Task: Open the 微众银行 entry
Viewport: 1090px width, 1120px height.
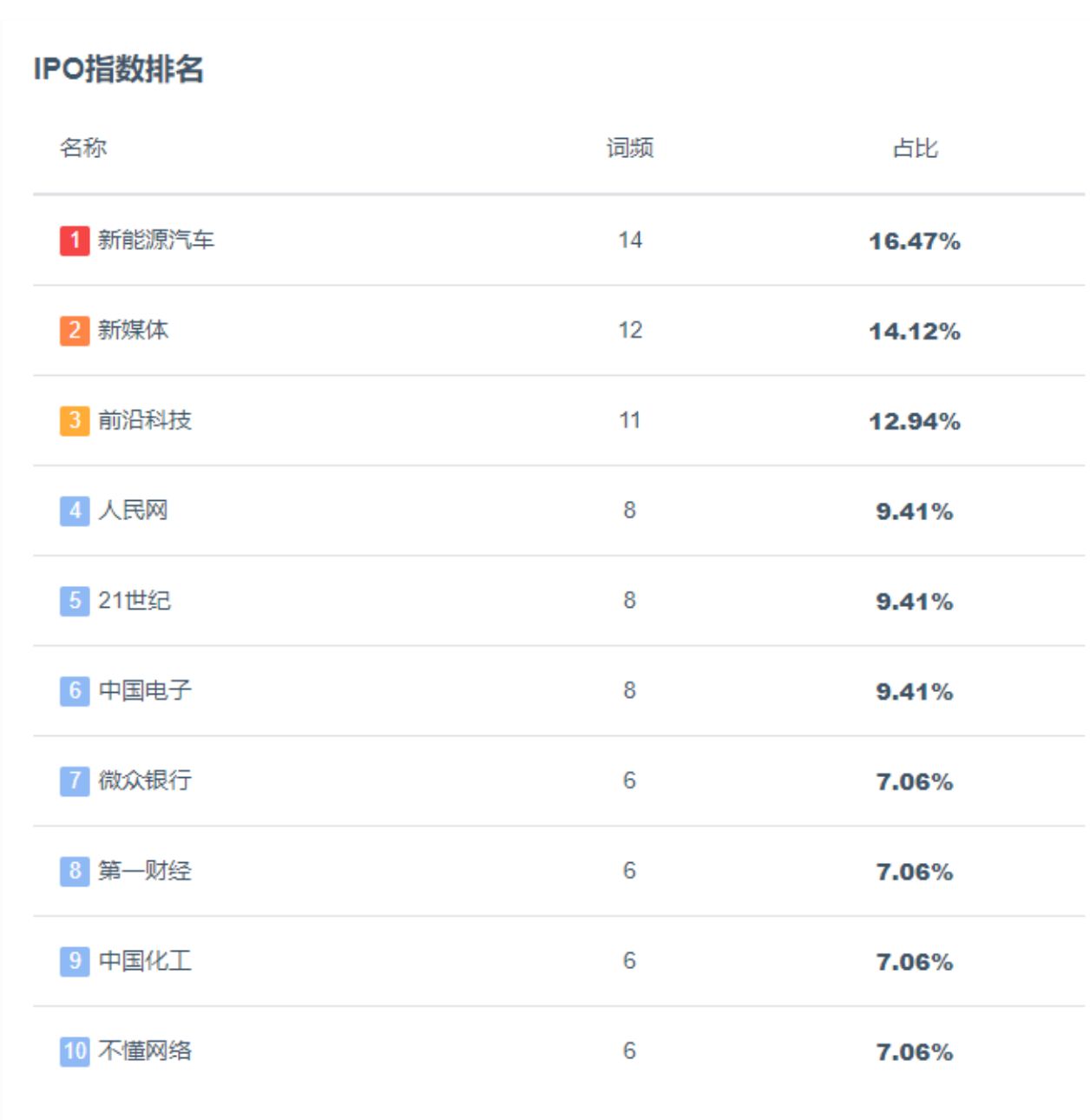Action: 145,781
